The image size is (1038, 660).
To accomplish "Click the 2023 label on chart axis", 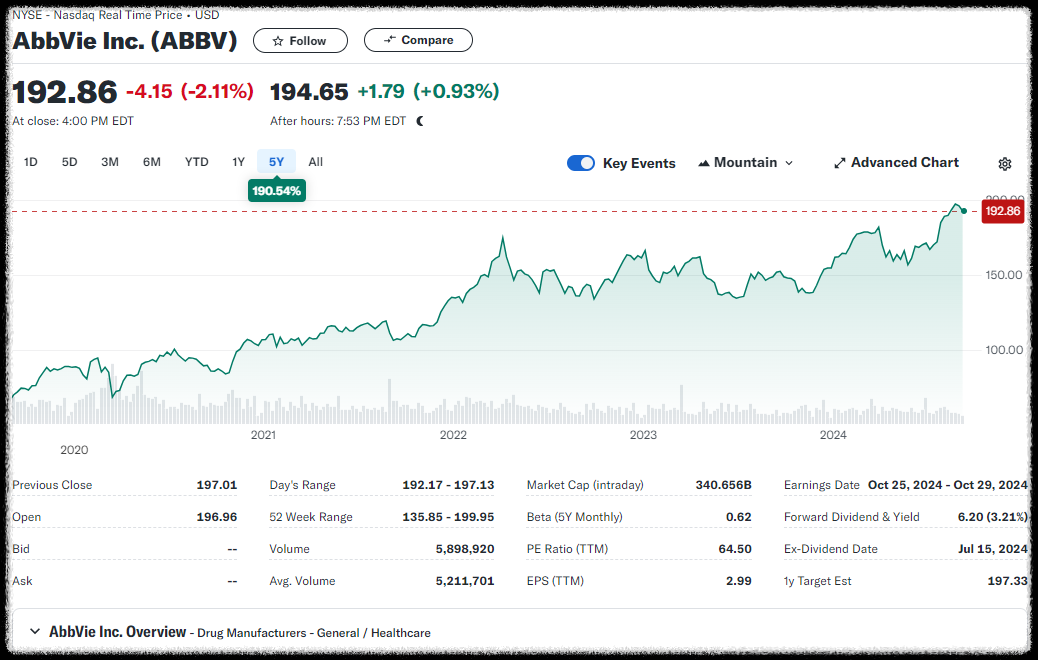I will tap(643, 435).
